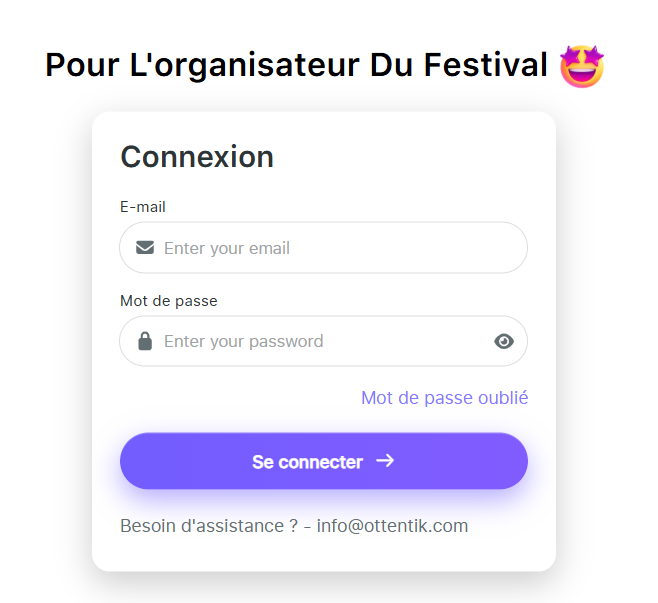This screenshot has height=603, width=658.
Task: Click the Se connecter text label
Action: 307,462
